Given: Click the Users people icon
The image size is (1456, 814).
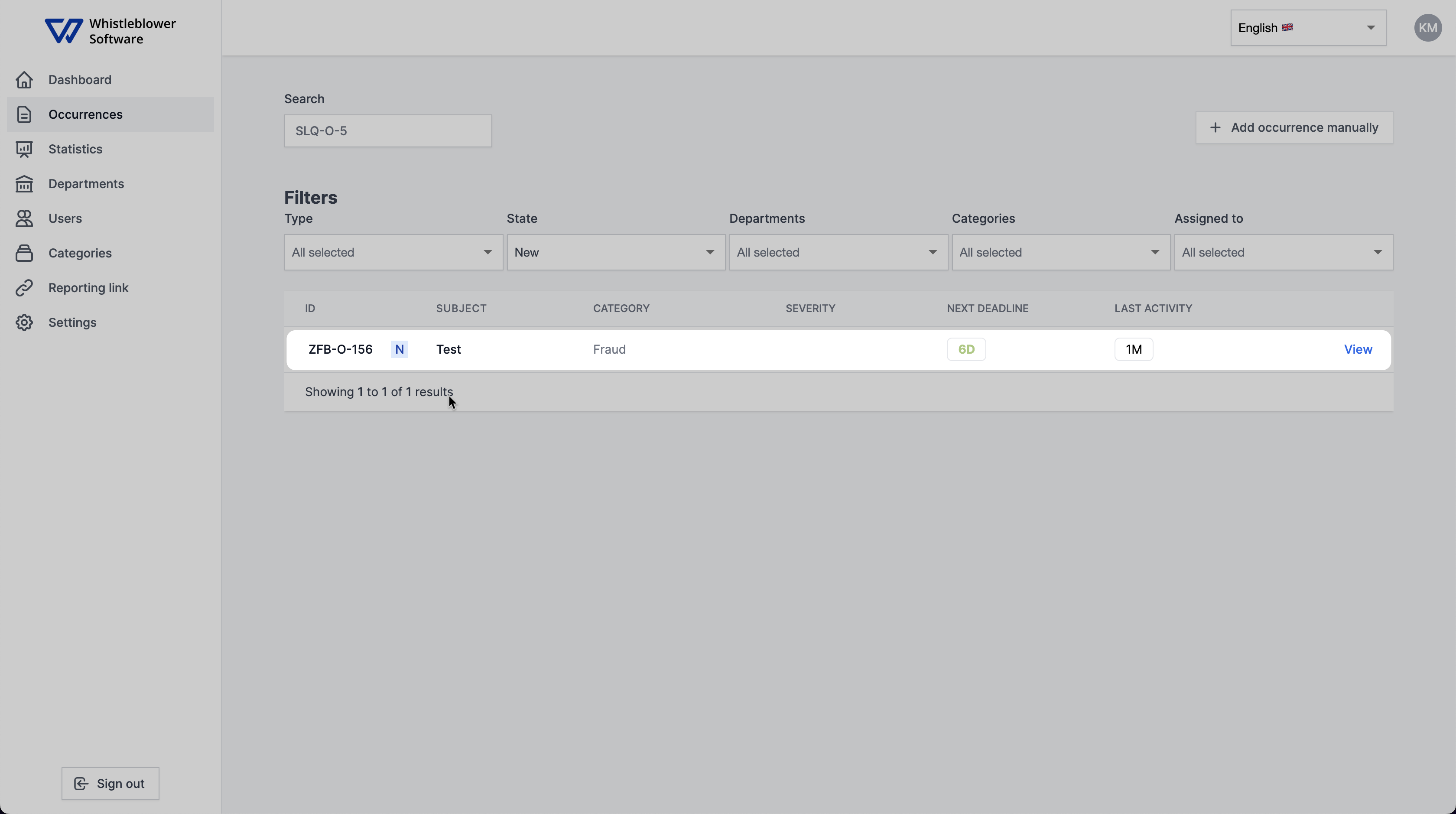Looking at the screenshot, I should [x=24, y=219].
